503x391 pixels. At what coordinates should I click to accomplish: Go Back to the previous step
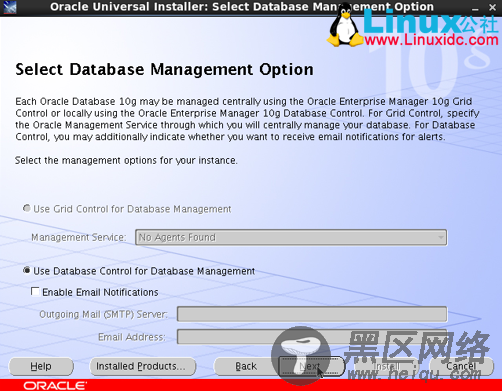pyautogui.click(x=246, y=366)
